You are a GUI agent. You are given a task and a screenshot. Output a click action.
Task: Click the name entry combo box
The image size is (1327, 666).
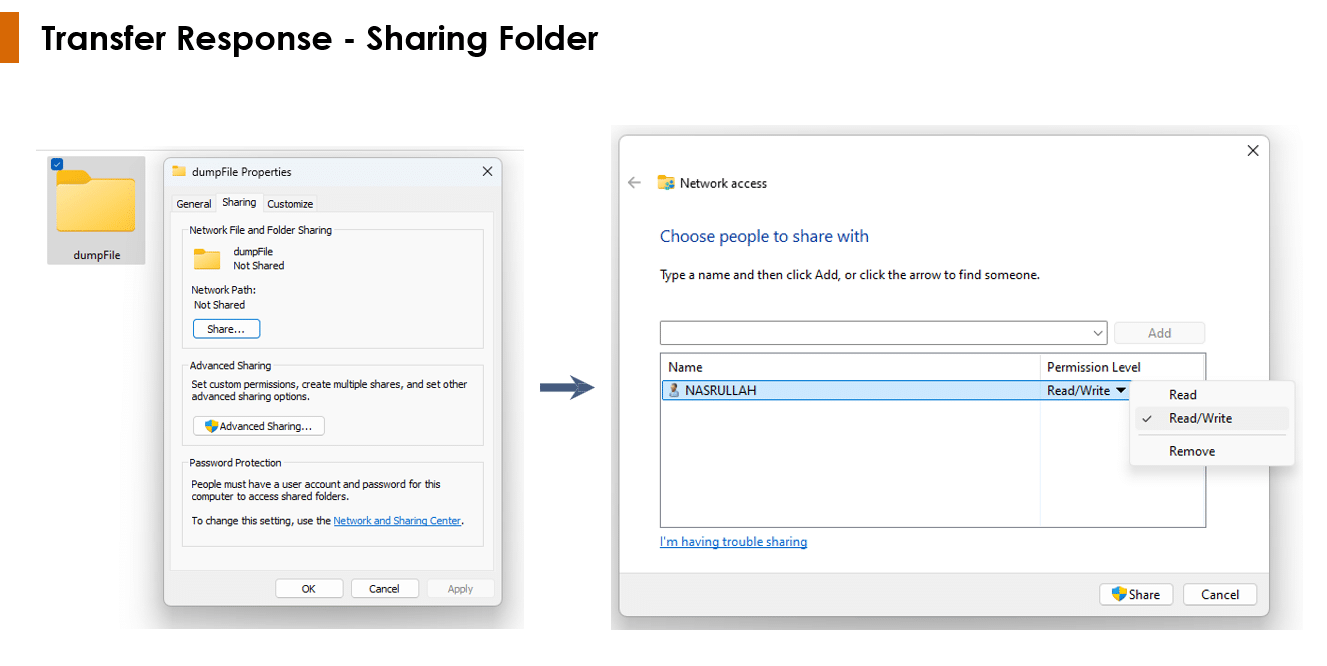[x=883, y=333]
